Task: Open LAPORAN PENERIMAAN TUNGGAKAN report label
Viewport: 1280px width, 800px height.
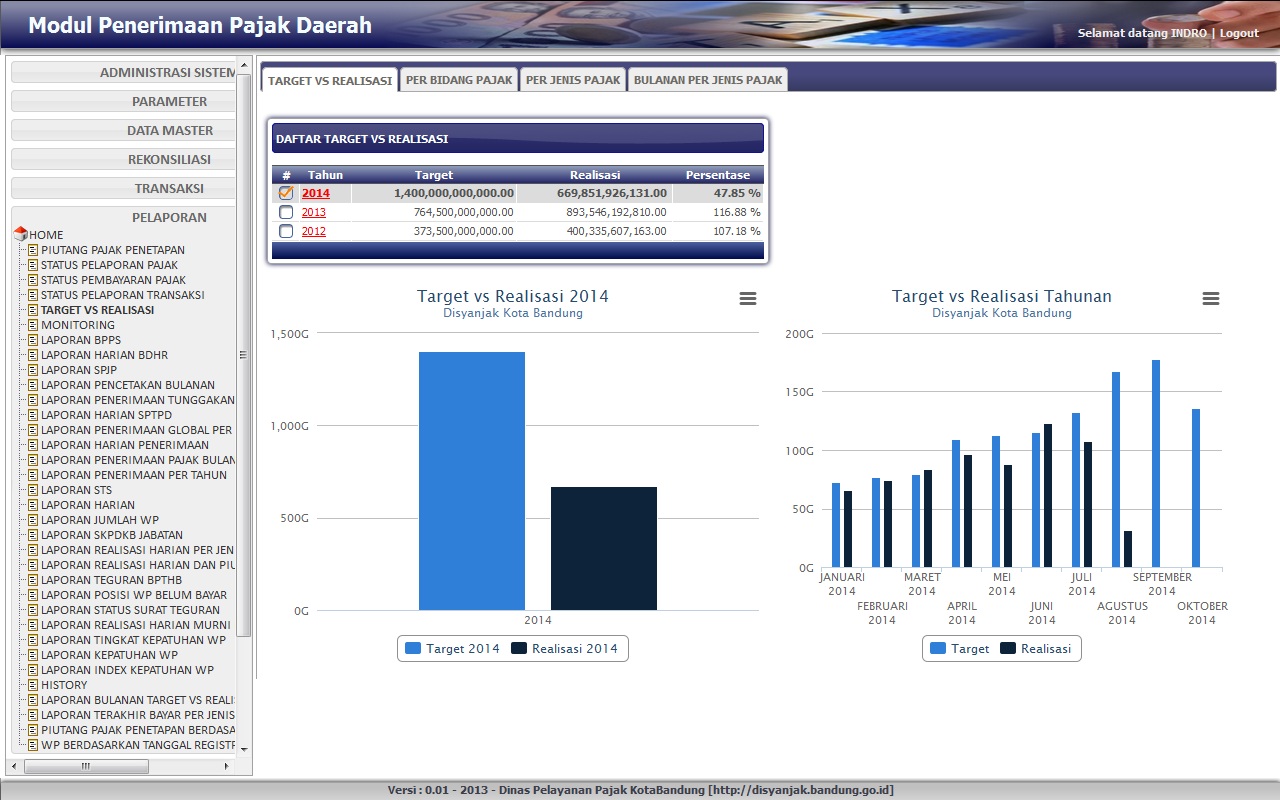Action: (x=138, y=400)
